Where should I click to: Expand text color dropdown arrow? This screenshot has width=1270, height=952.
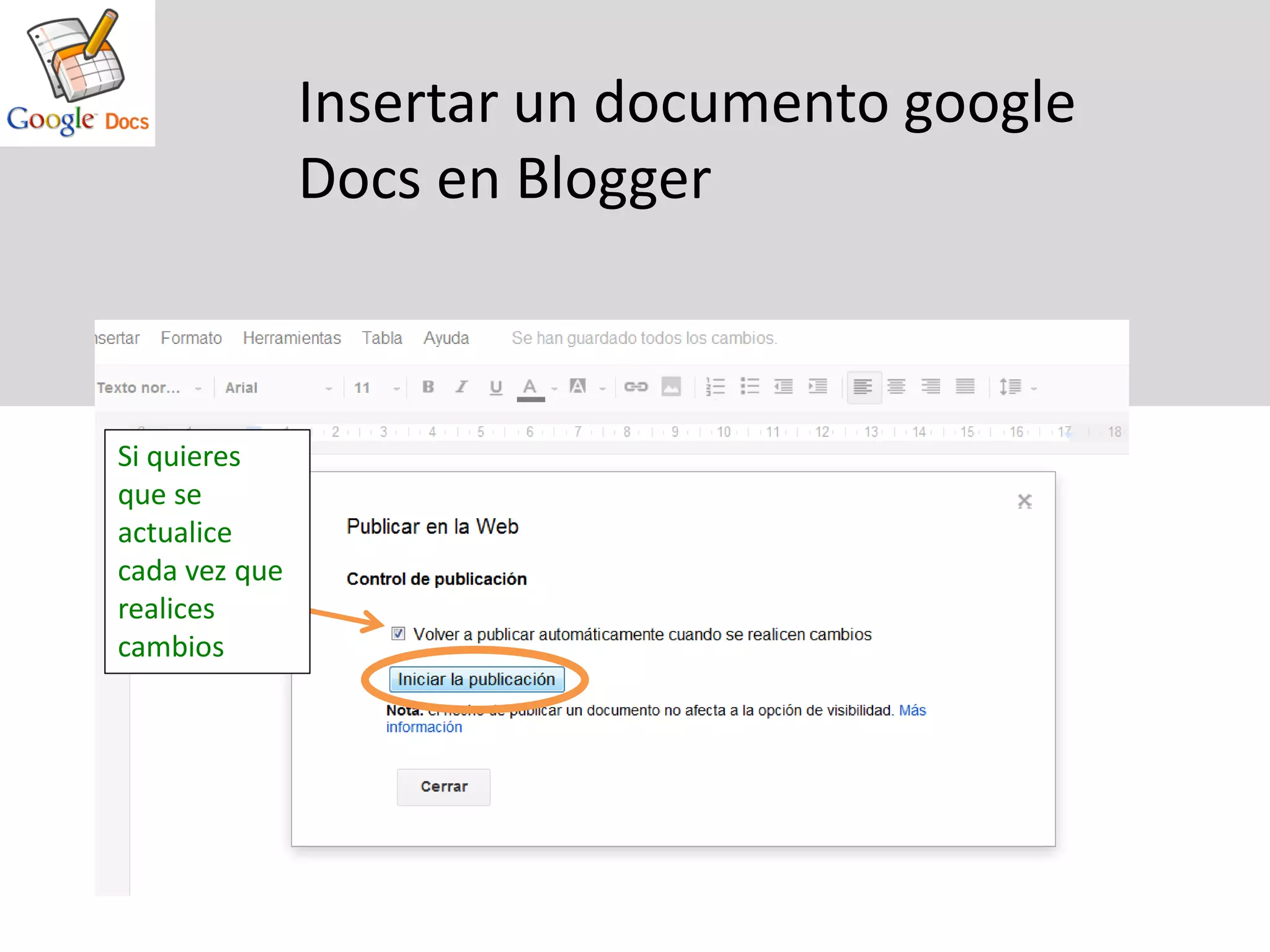click(x=554, y=389)
